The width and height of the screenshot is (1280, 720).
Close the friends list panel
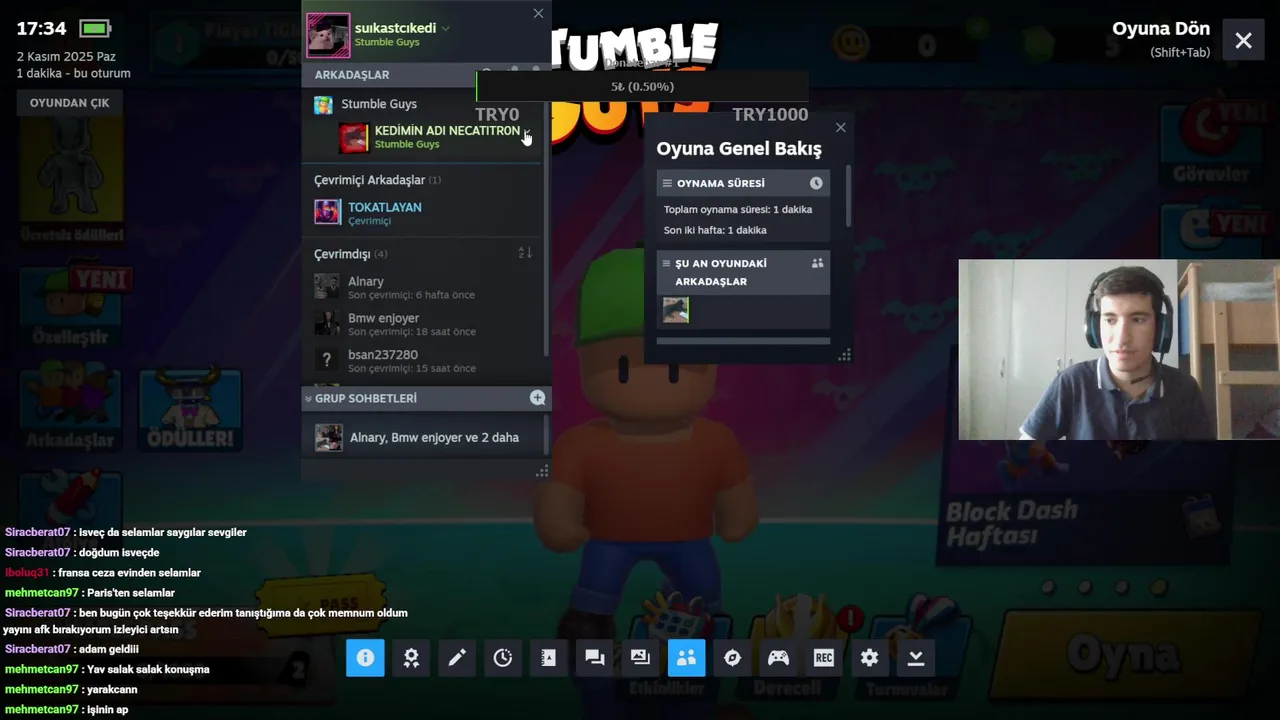click(x=538, y=13)
